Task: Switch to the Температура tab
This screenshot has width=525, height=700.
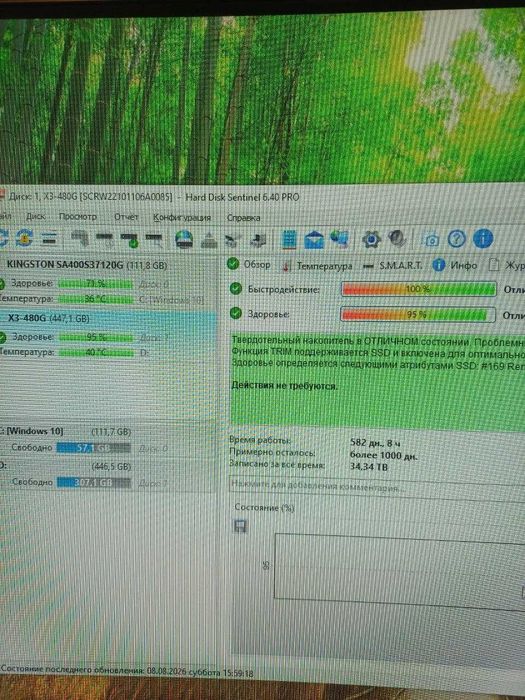Action: 317,267
